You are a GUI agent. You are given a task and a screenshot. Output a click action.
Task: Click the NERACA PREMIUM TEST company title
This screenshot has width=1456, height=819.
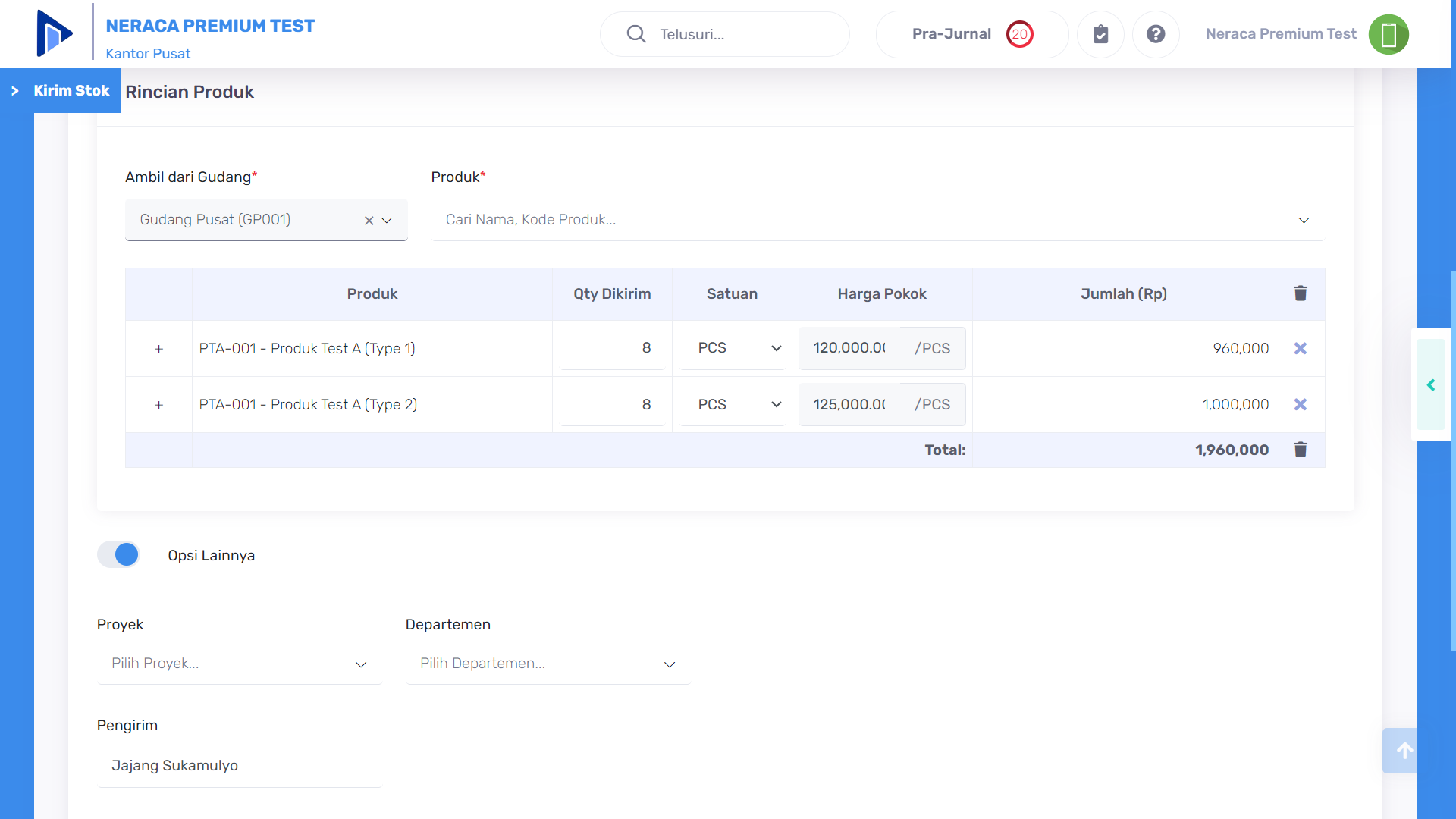tap(210, 26)
